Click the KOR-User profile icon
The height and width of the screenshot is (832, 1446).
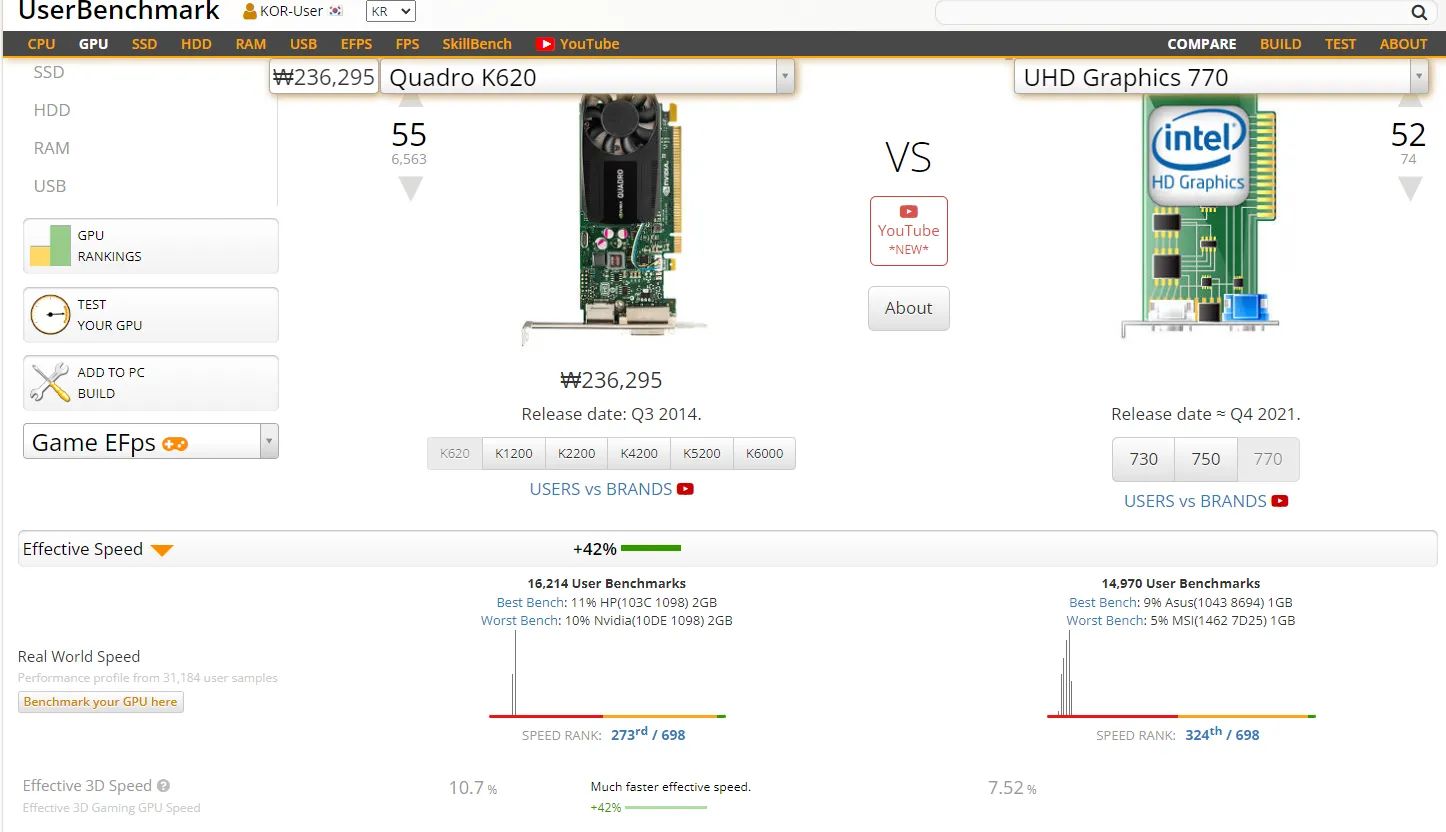click(x=250, y=12)
